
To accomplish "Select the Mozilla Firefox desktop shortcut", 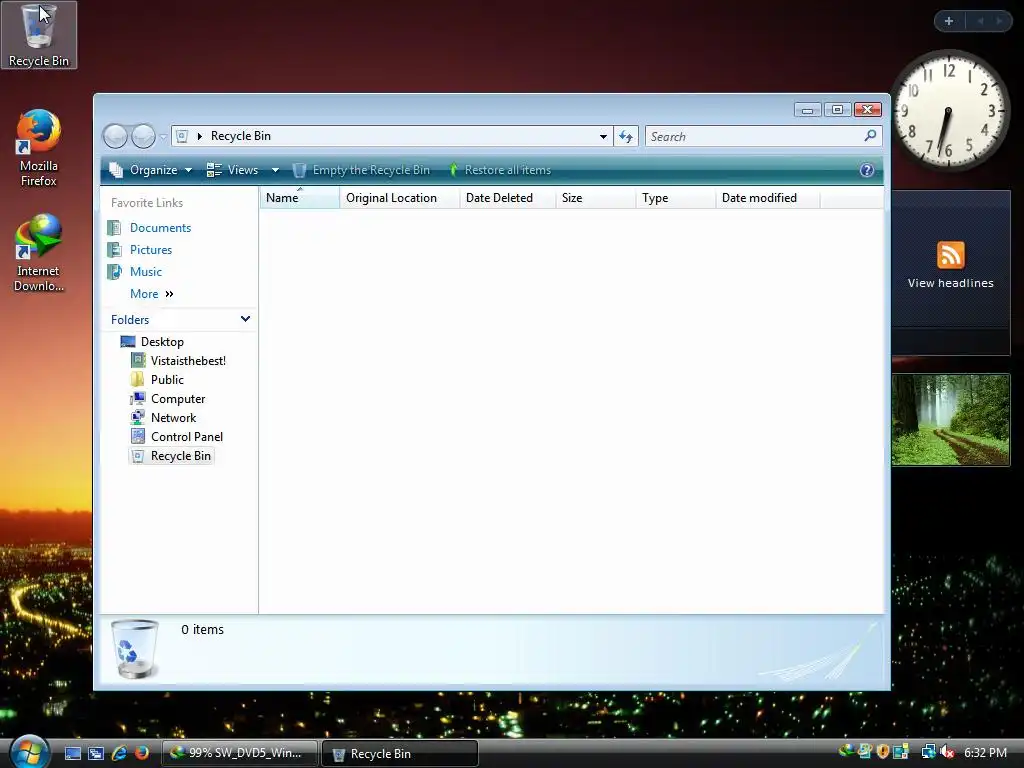I will coord(39,148).
